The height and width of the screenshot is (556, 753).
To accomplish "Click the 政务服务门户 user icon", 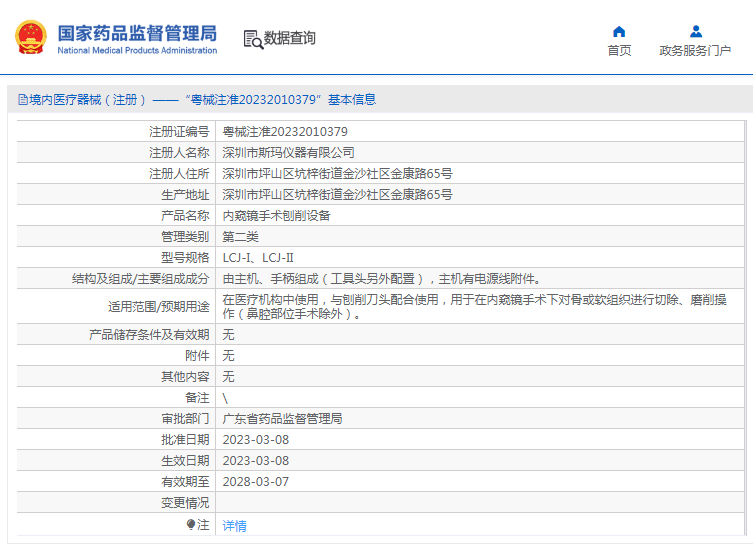I will [x=696, y=32].
